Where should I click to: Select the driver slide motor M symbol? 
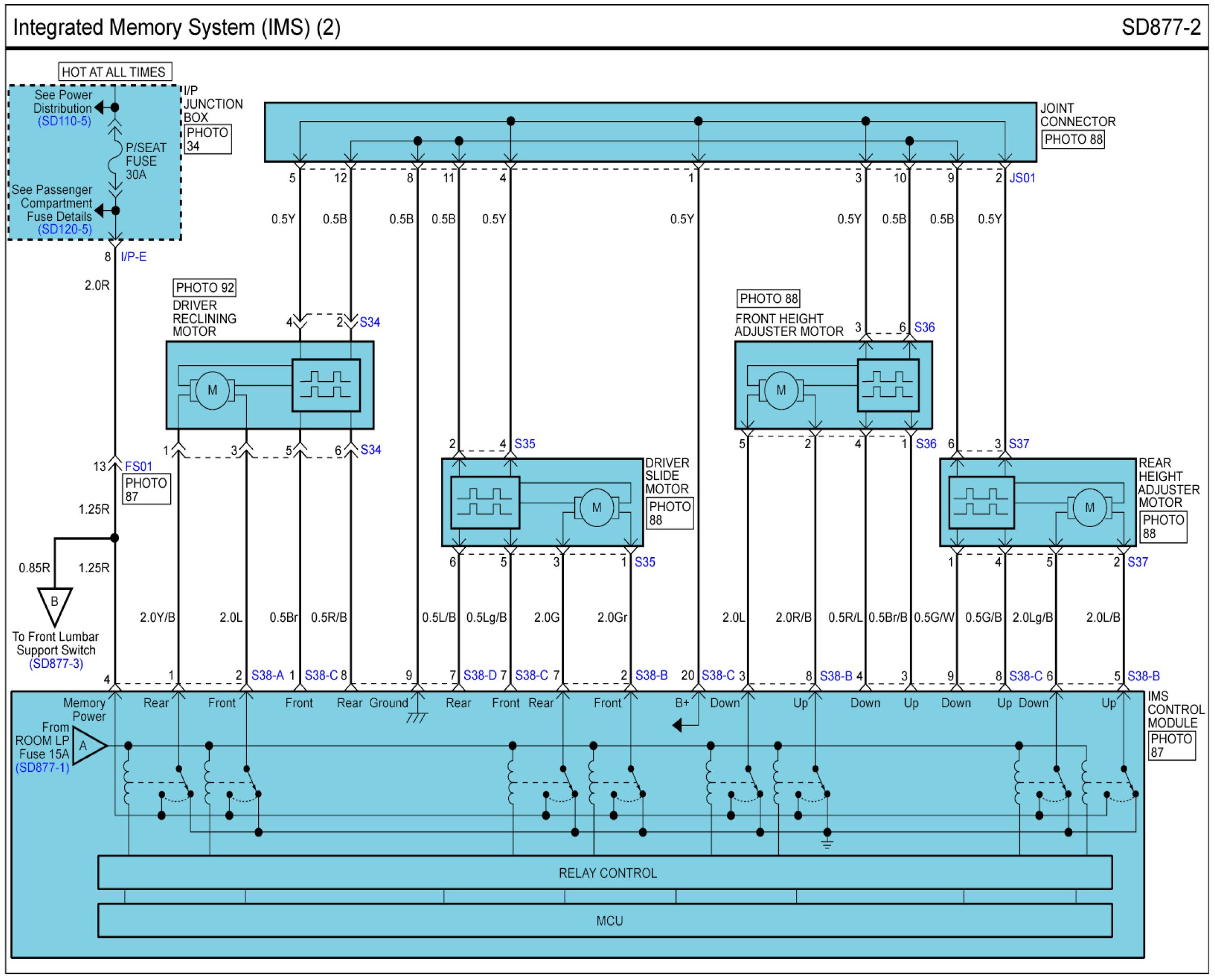tap(597, 507)
